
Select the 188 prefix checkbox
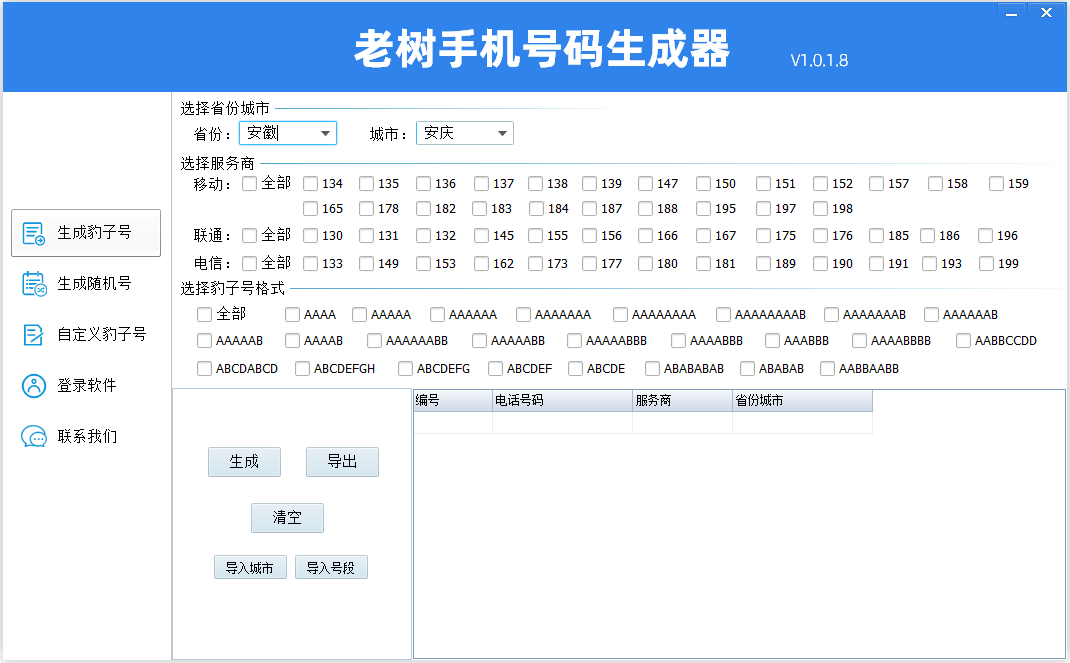(646, 209)
